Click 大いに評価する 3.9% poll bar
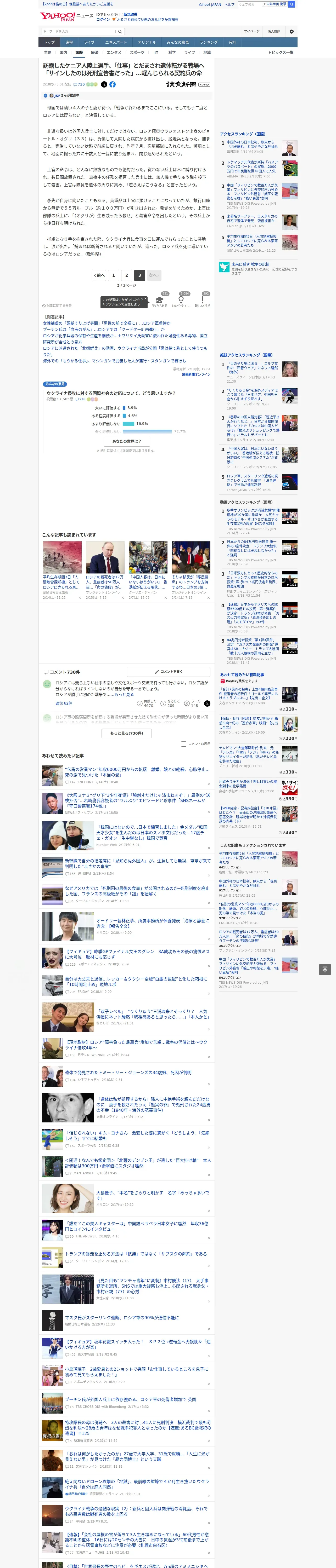Screen dimensions: 336x1568 pyautogui.click(x=124, y=408)
